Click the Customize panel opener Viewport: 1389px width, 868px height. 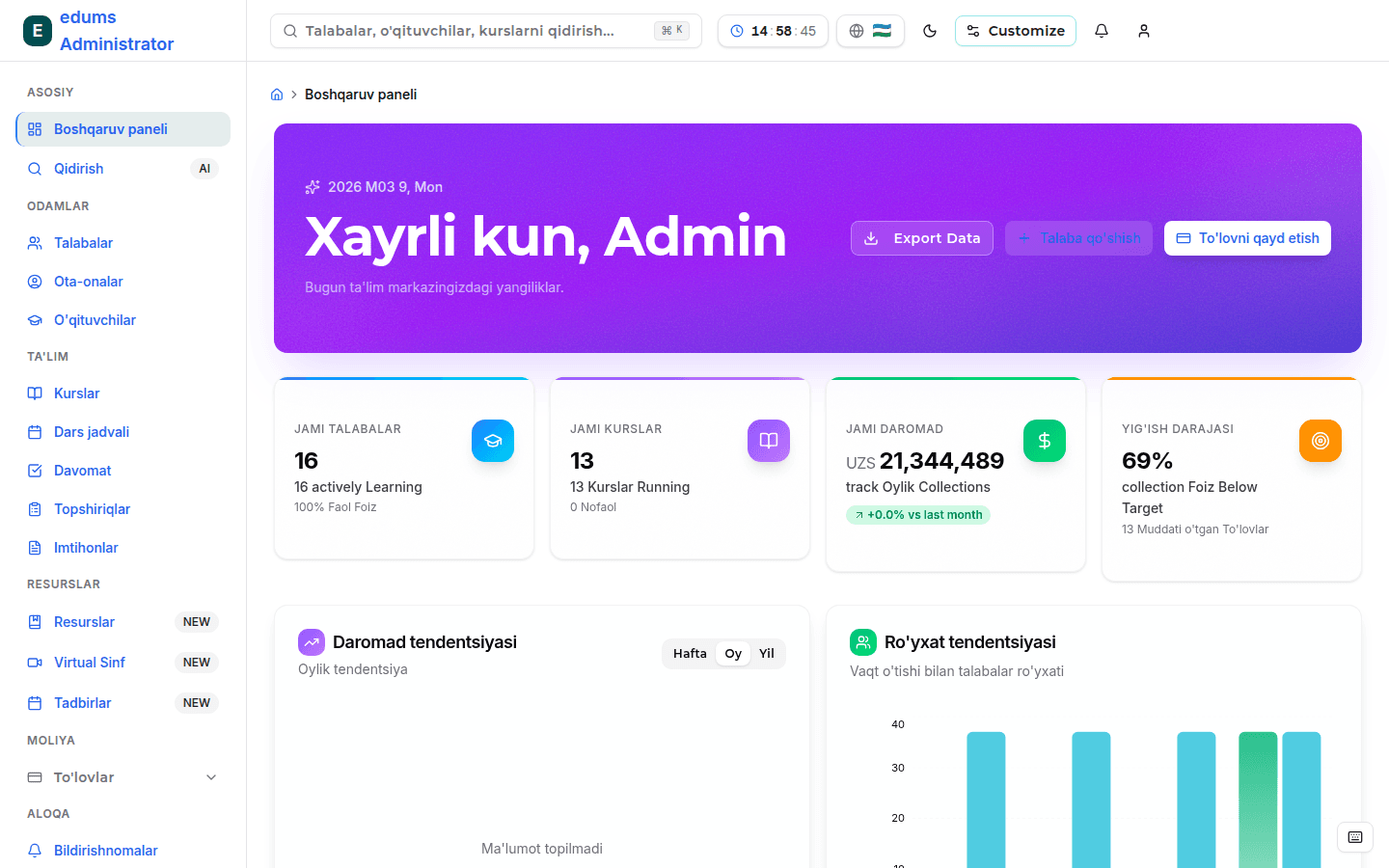[x=1016, y=30]
